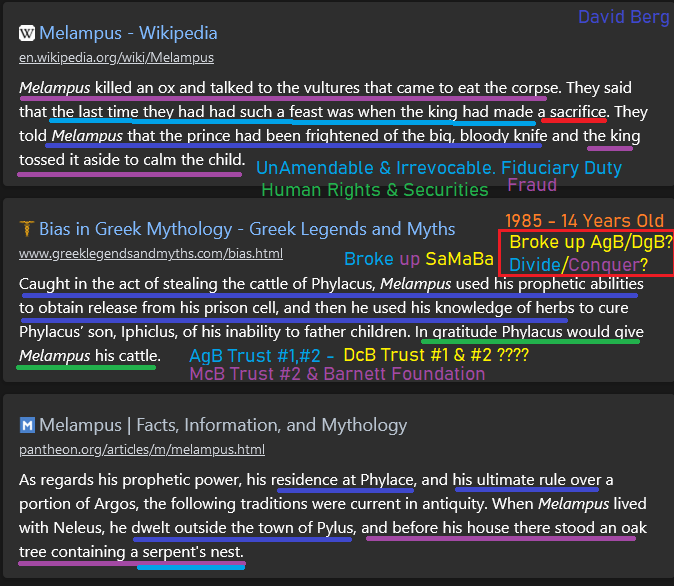Image resolution: width=674 pixels, height=586 pixels.
Task: Click the en.wikipedia.org/wiki/Melampus URL
Action: pos(116,58)
